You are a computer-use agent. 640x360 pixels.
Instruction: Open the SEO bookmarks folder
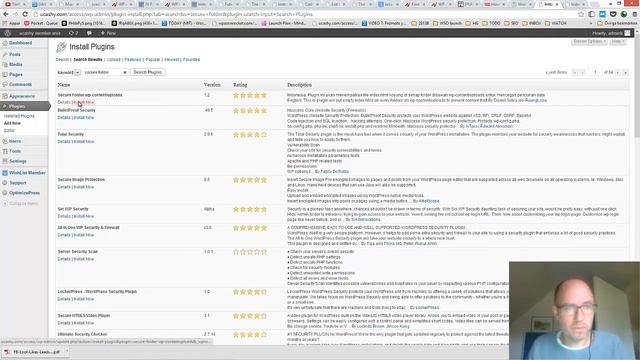(x=511, y=24)
